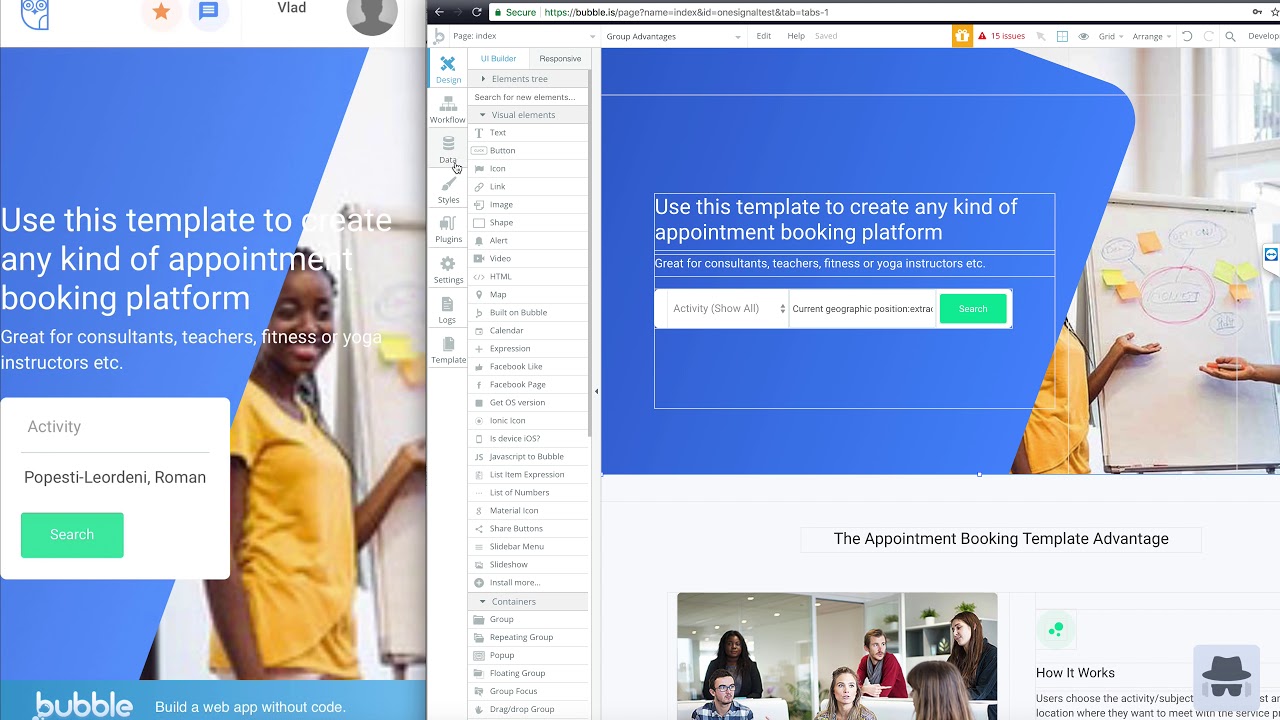Screen dimensions: 1280x720
Task: Open the Data tab in Bubble sidebar
Action: [448, 149]
